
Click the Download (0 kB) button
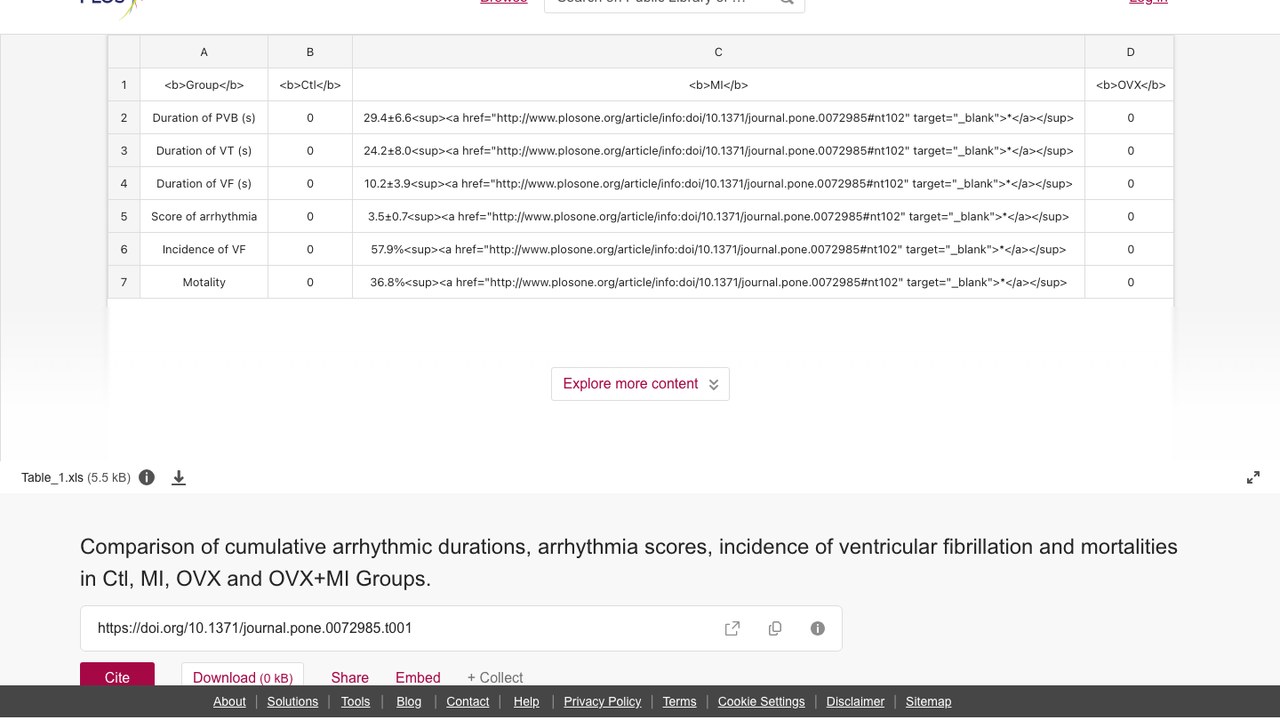click(x=243, y=676)
